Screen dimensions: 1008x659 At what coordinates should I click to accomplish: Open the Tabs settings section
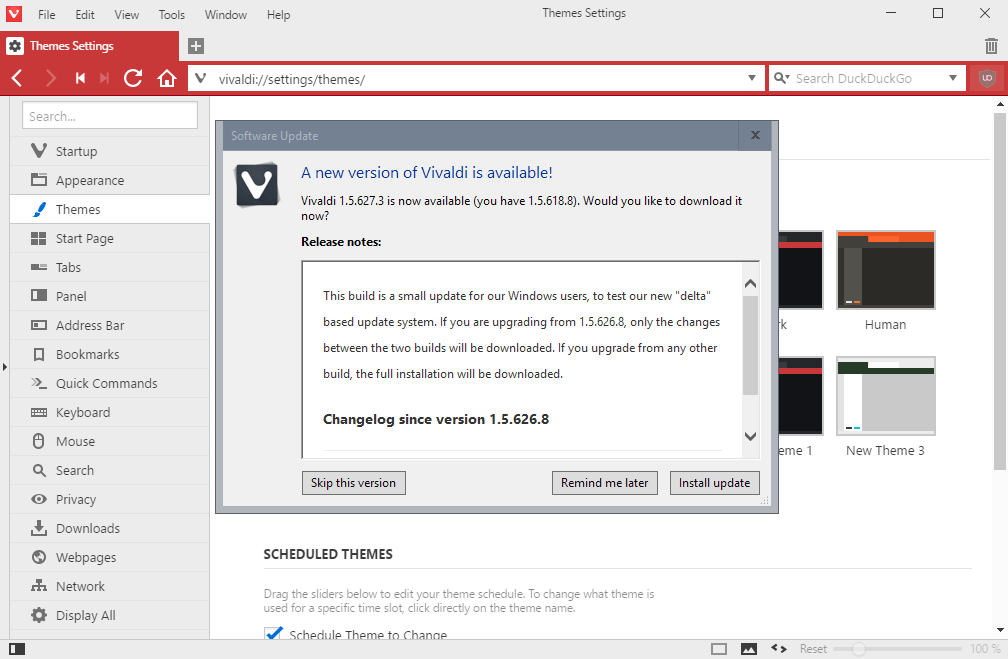pyautogui.click(x=109, y=267)
